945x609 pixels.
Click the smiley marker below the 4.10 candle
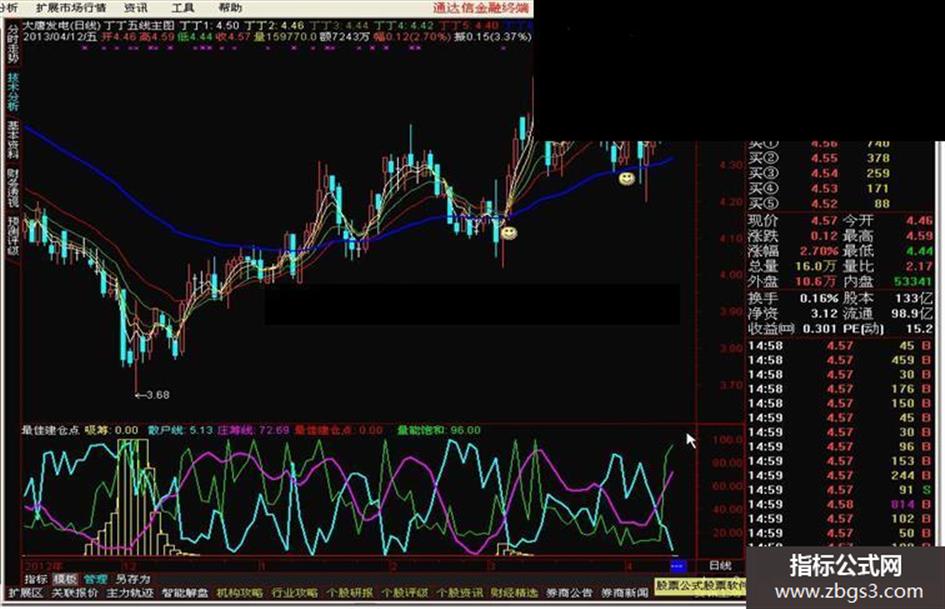509,233
